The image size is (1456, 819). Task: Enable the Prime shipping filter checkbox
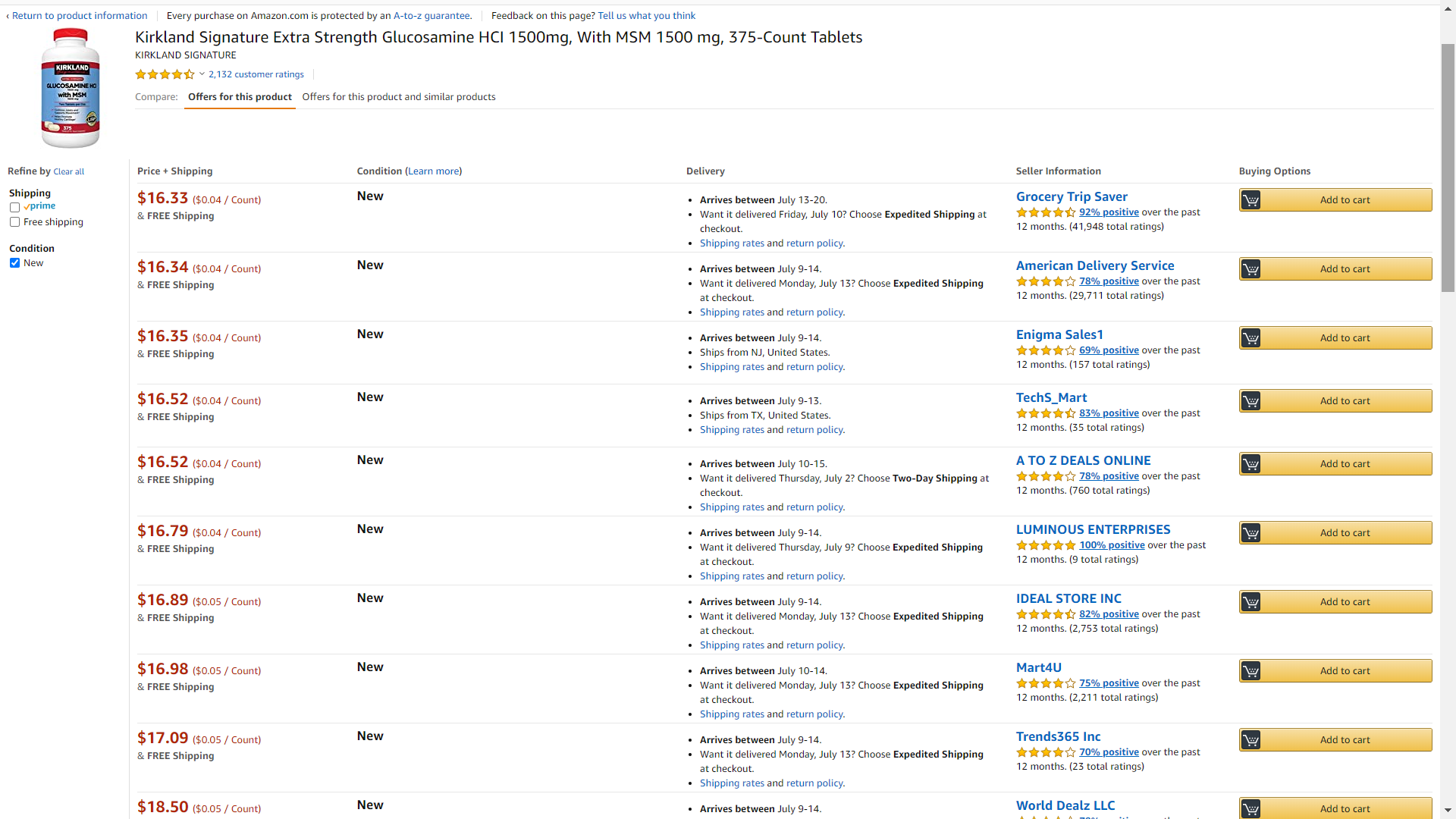click(14, 207)
